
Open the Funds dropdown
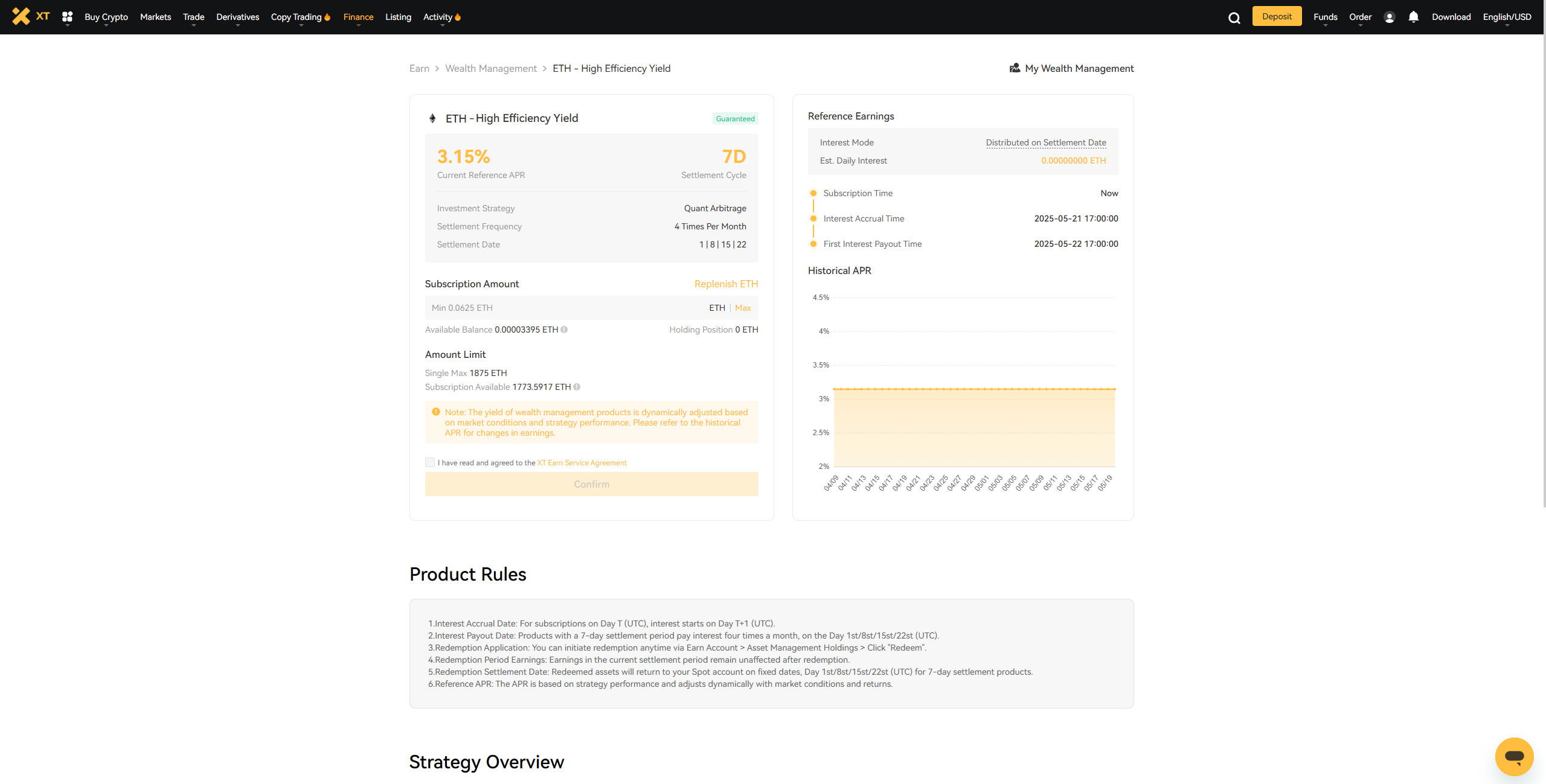[x=1325, y=17]
